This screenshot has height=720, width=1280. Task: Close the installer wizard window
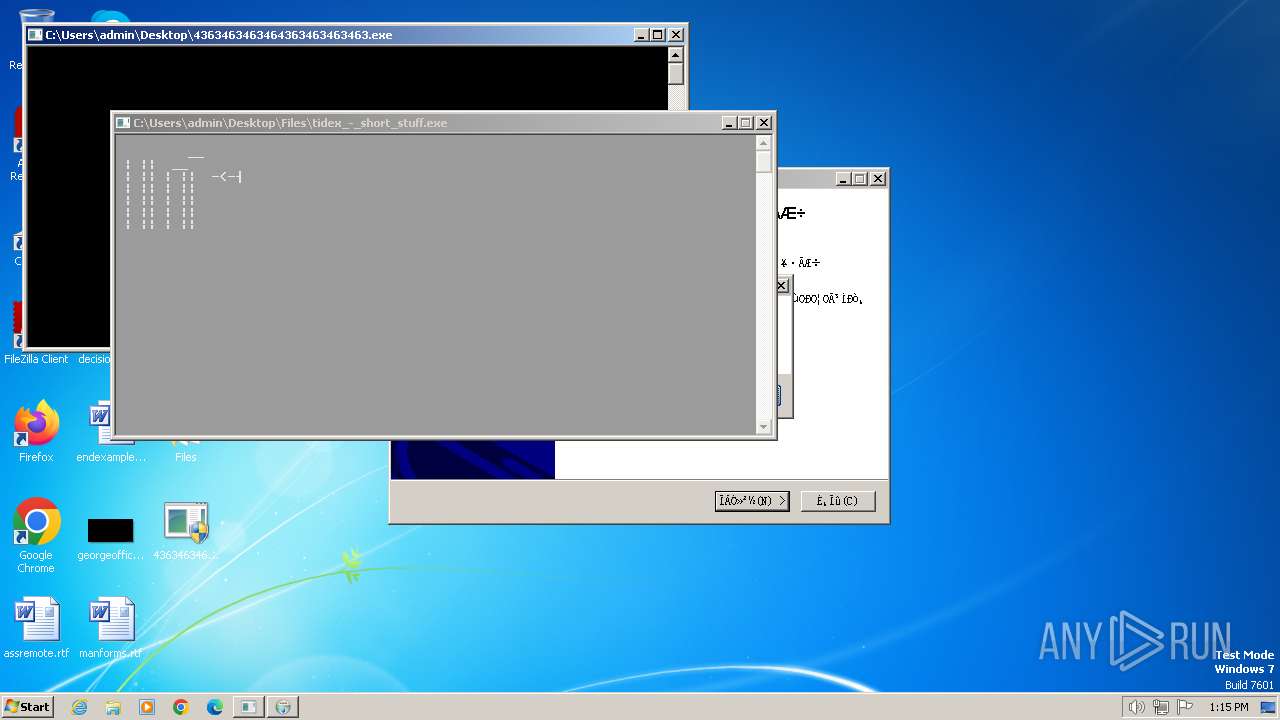click(x=878, y=179)
